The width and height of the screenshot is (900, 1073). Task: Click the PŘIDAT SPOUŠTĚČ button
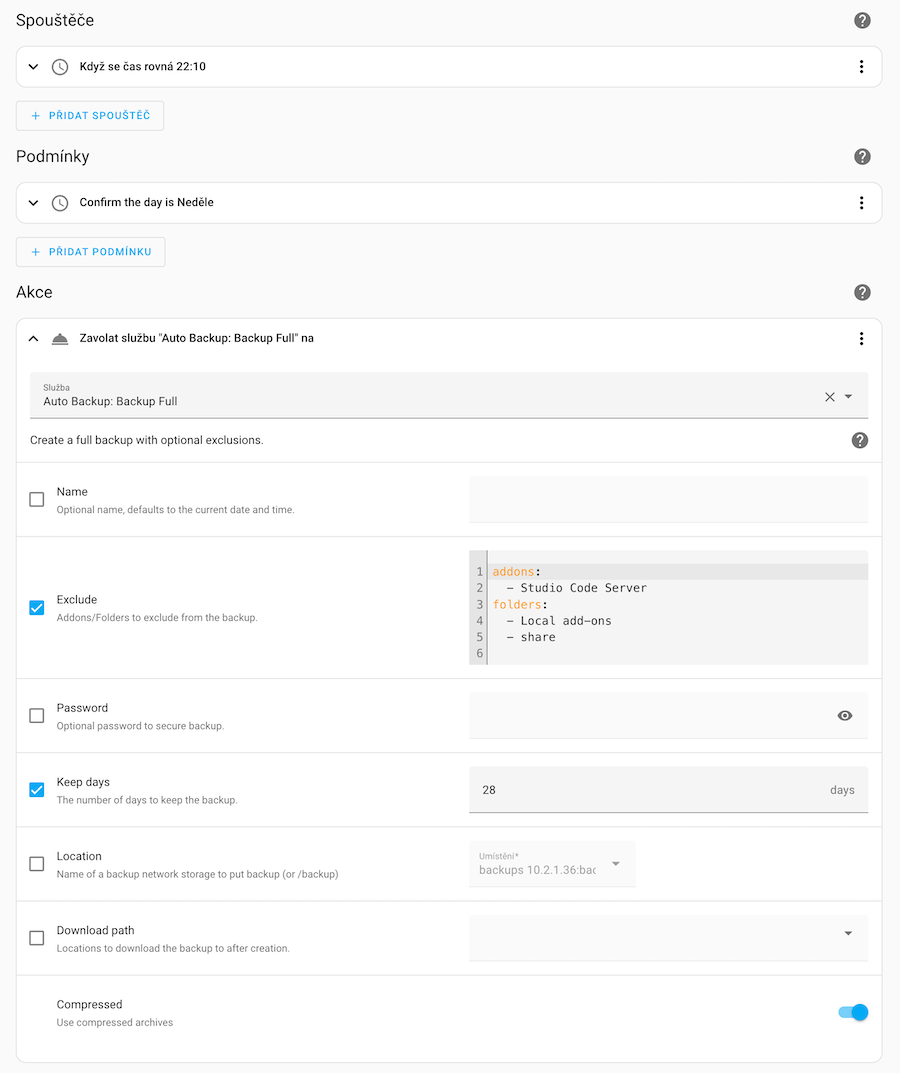90,115
